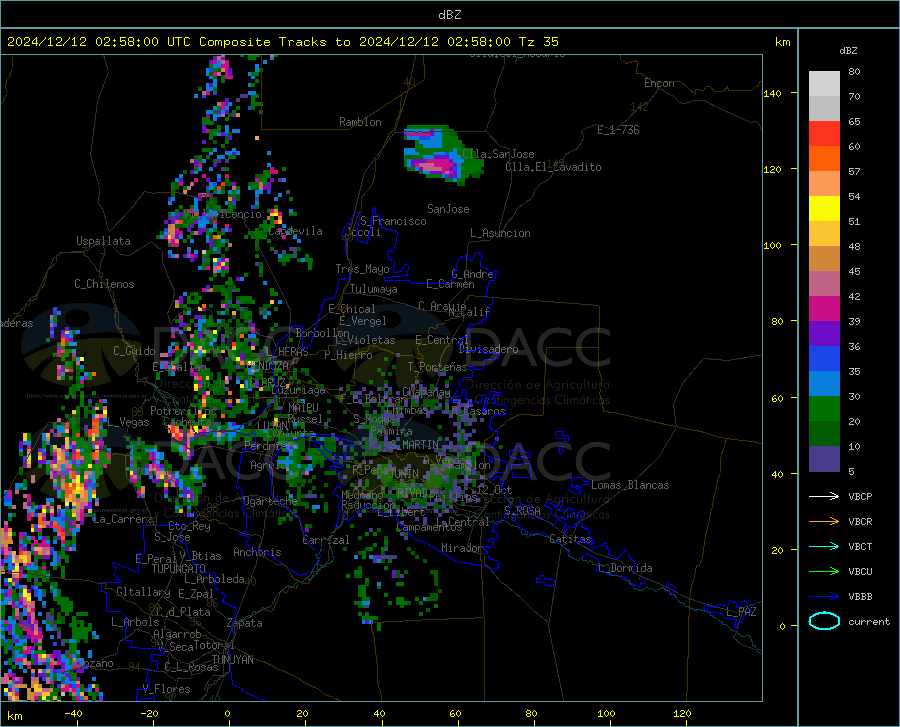This screenshot has width=900, height=727.
Task: Click the 'SanJose' map label
Action: 448,209
